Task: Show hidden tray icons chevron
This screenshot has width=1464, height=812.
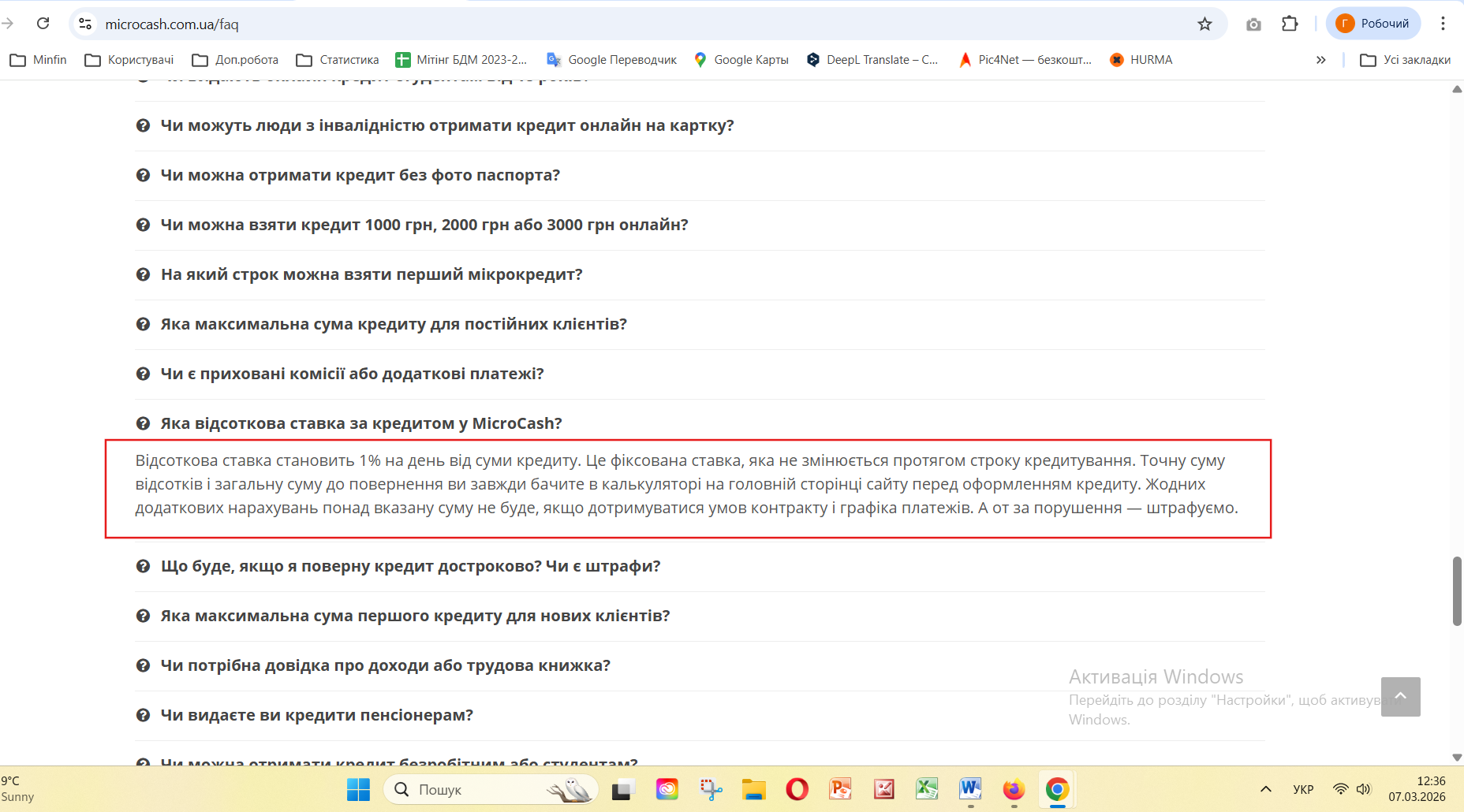Action: pos(1266,789)
